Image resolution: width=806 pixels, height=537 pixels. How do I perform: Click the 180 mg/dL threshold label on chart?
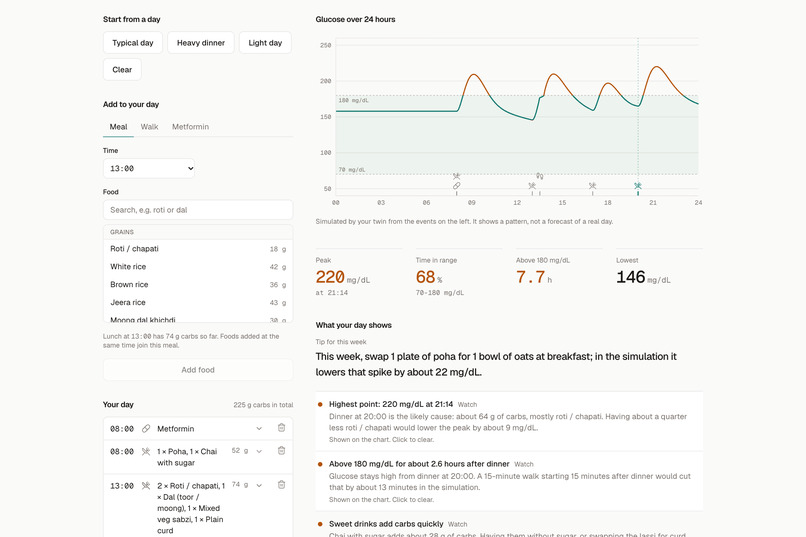(353, 101)
